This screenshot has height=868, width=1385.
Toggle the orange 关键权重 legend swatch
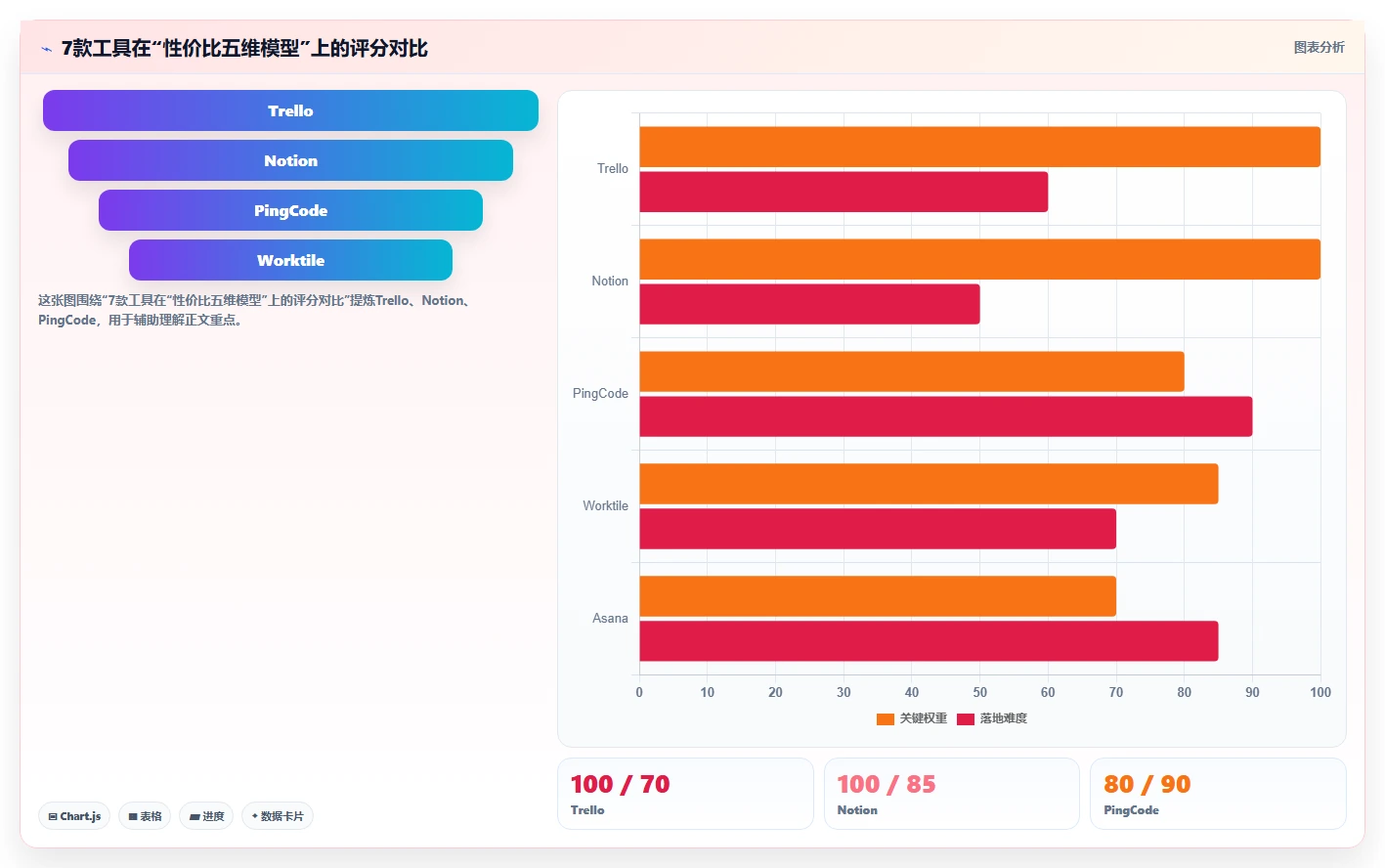[886, 719]
